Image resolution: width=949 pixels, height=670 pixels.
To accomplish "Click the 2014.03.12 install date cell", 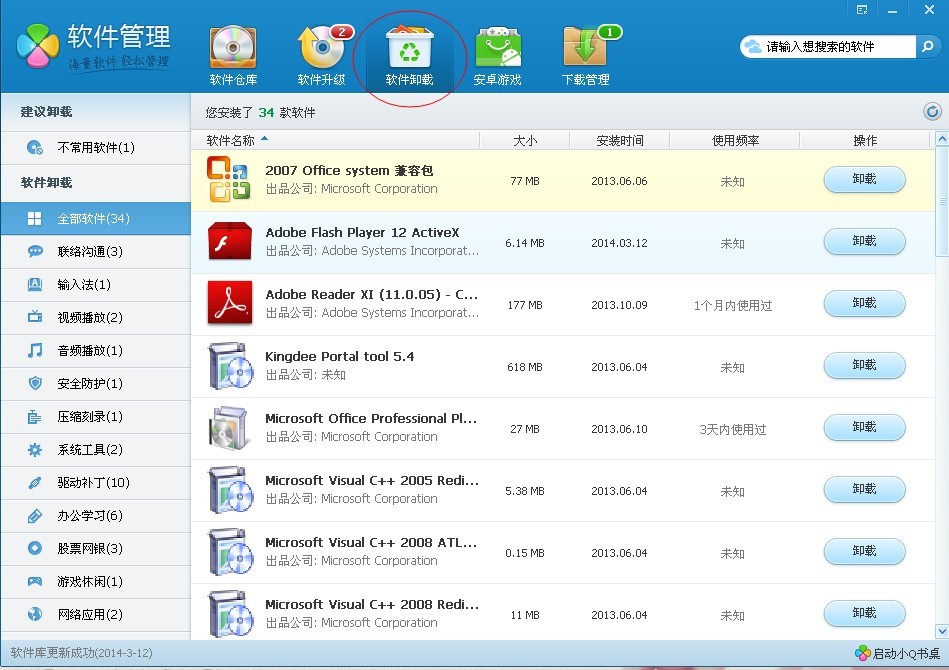I will pyautogui.click(x=619, y=243).
